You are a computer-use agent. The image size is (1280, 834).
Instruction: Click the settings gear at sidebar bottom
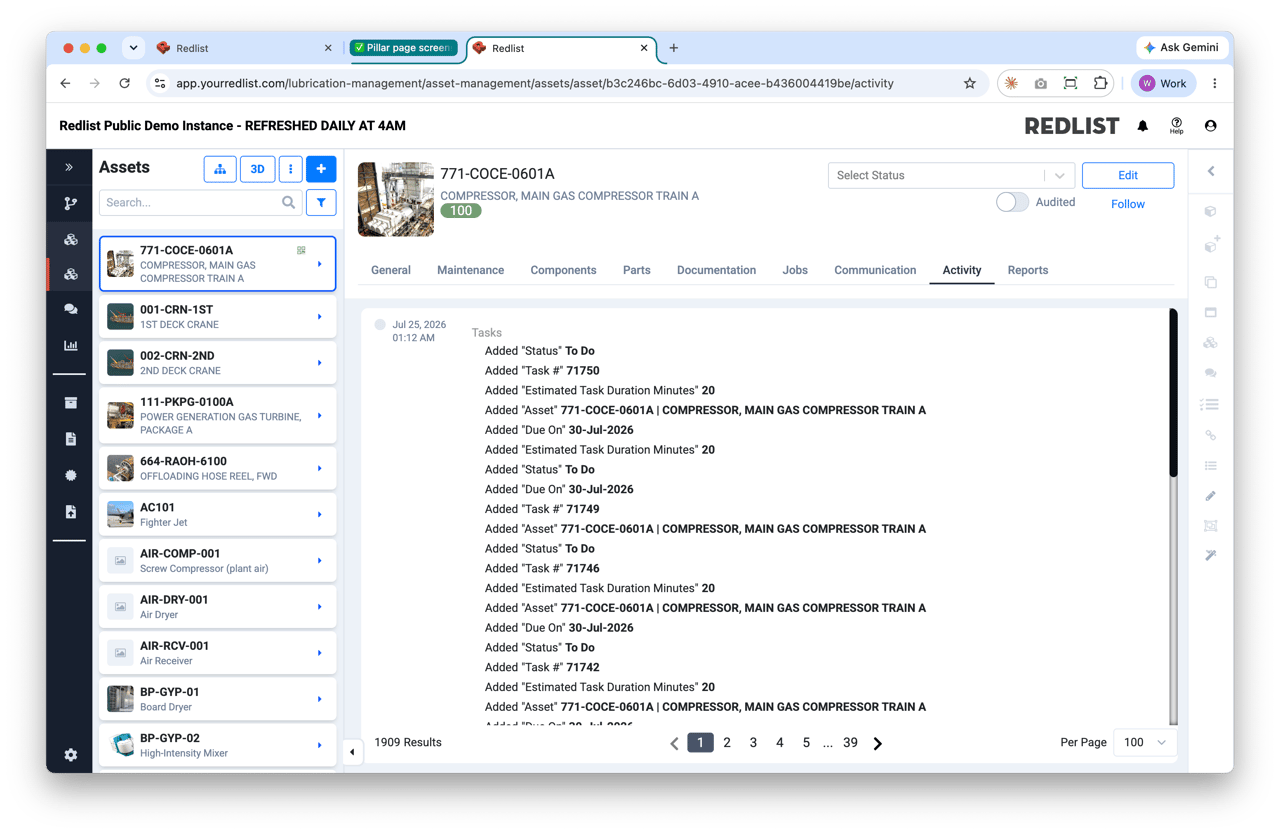click(70, 755)
